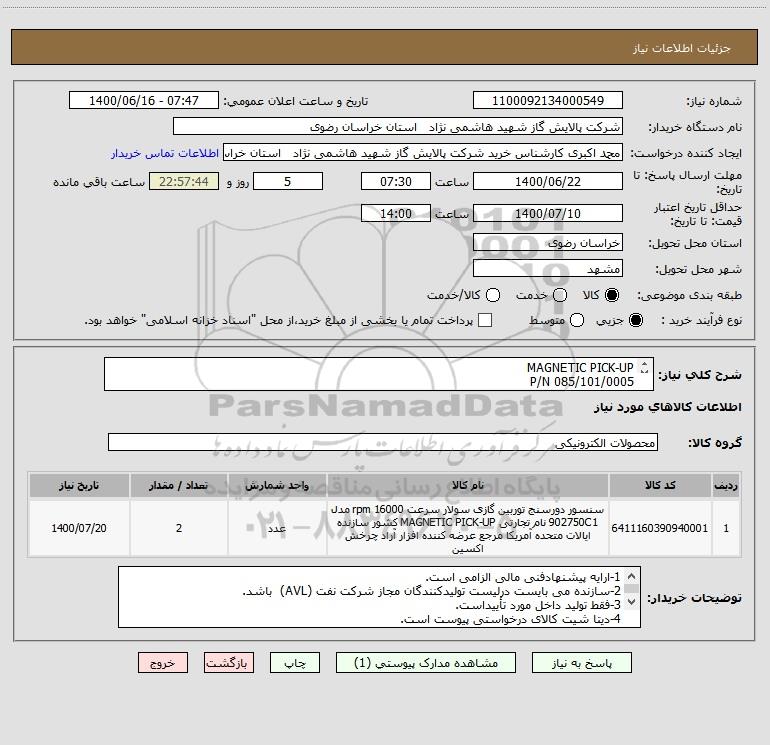The width and height of the screenshot is (770, 745).
Task: Click the خروج exit button
Action: (163, 663)
